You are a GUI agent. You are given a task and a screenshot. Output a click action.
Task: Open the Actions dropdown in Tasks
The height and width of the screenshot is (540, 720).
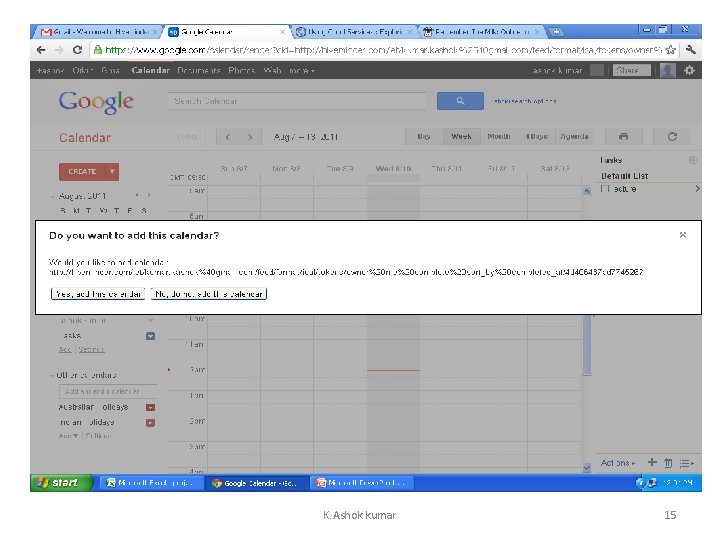618,463
